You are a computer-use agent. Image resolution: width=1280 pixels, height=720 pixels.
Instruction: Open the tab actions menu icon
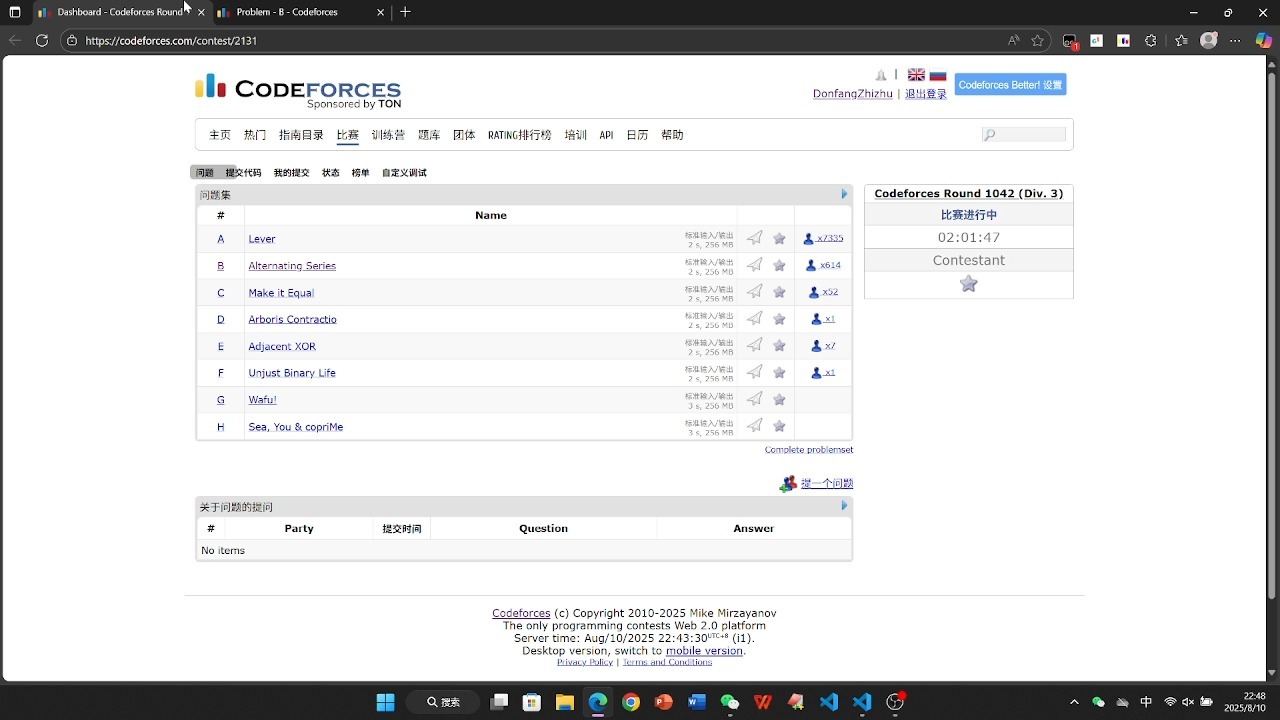tap(15, 12)
